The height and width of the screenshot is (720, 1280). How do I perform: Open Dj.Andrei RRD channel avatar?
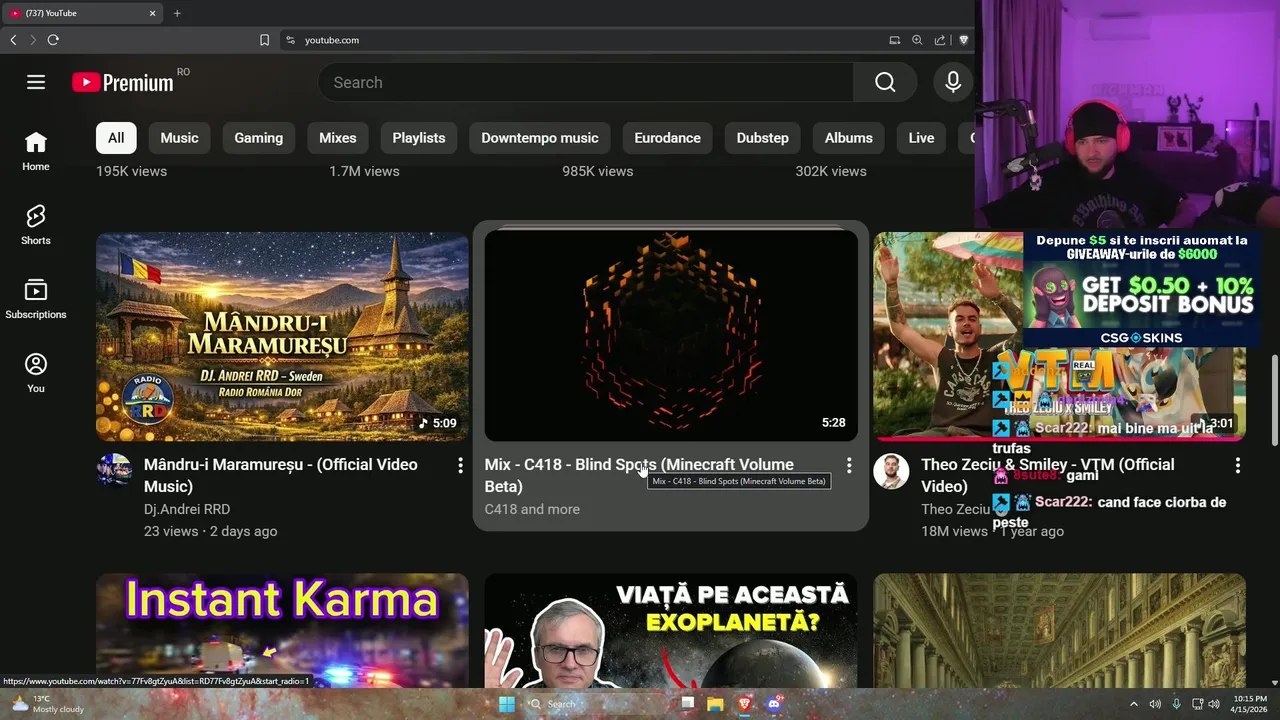114,471
